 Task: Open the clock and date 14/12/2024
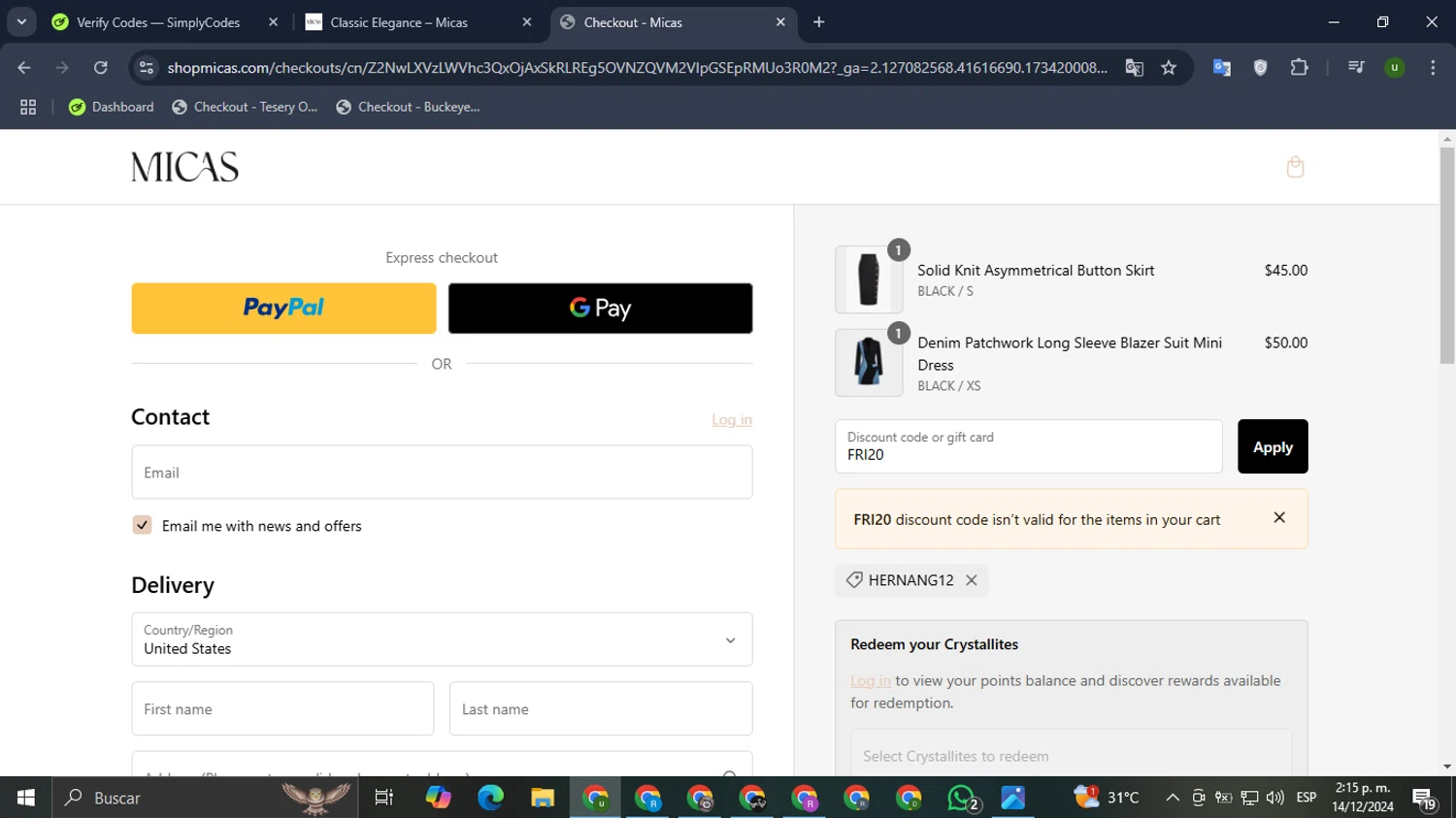click(1363, 798)
